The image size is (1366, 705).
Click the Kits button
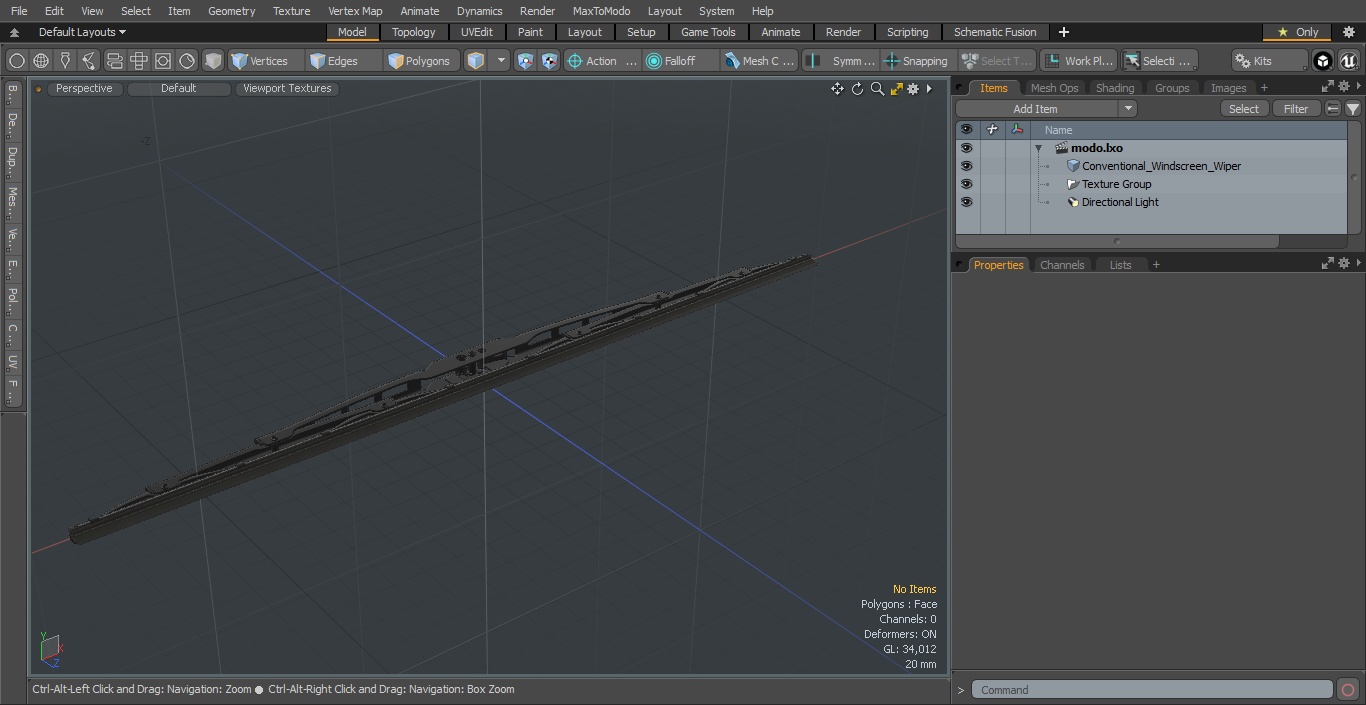click(x=1269, y=61)
